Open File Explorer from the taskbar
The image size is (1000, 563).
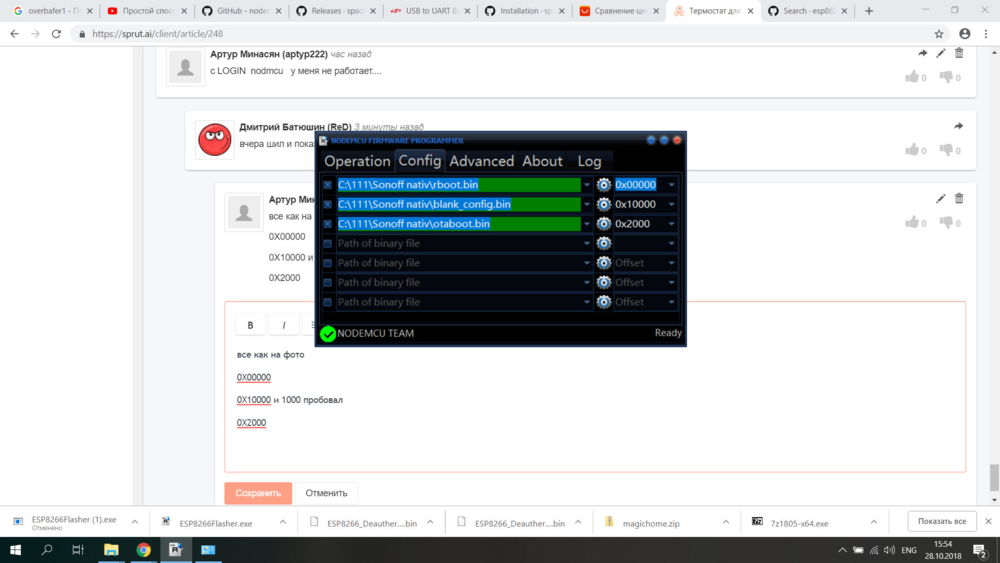pos(111,550)
